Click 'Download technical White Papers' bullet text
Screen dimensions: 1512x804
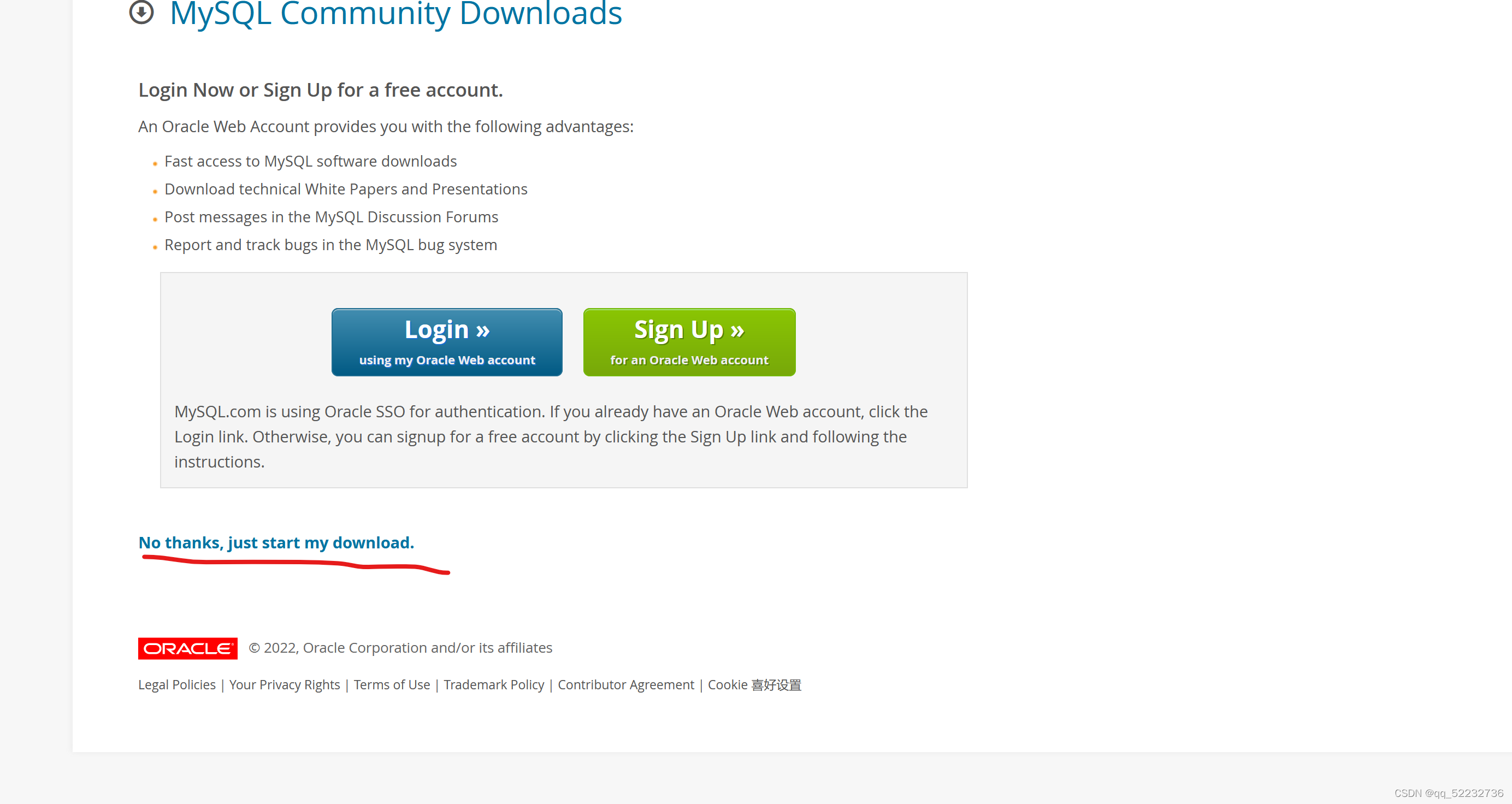[346, 189]
